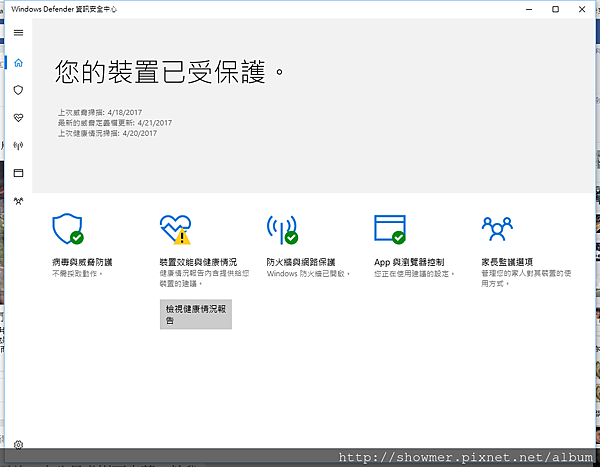The width and height of the screenshot is (600, 467).
Task: Click browser window icon with green check
Action: pos(390,229)
